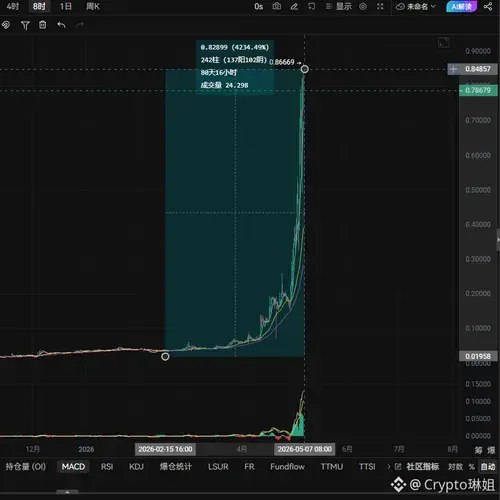Viewport: 500px width, 500px height.
Task: Click the measurement endpoint at the 2026-05-07 peak
Action: click(x=305, y=69)
